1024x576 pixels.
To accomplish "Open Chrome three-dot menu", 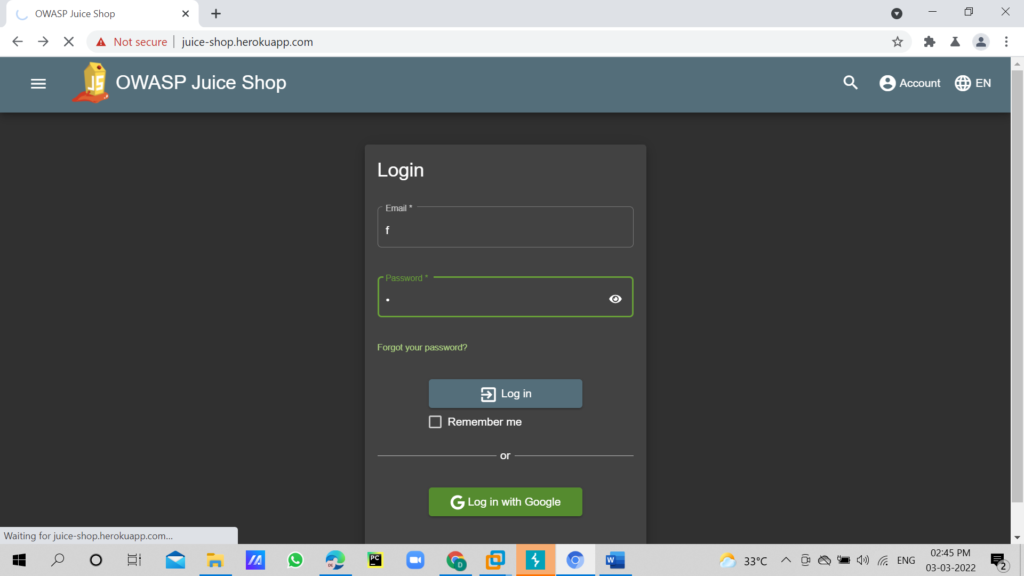I will pos(1007,42).
